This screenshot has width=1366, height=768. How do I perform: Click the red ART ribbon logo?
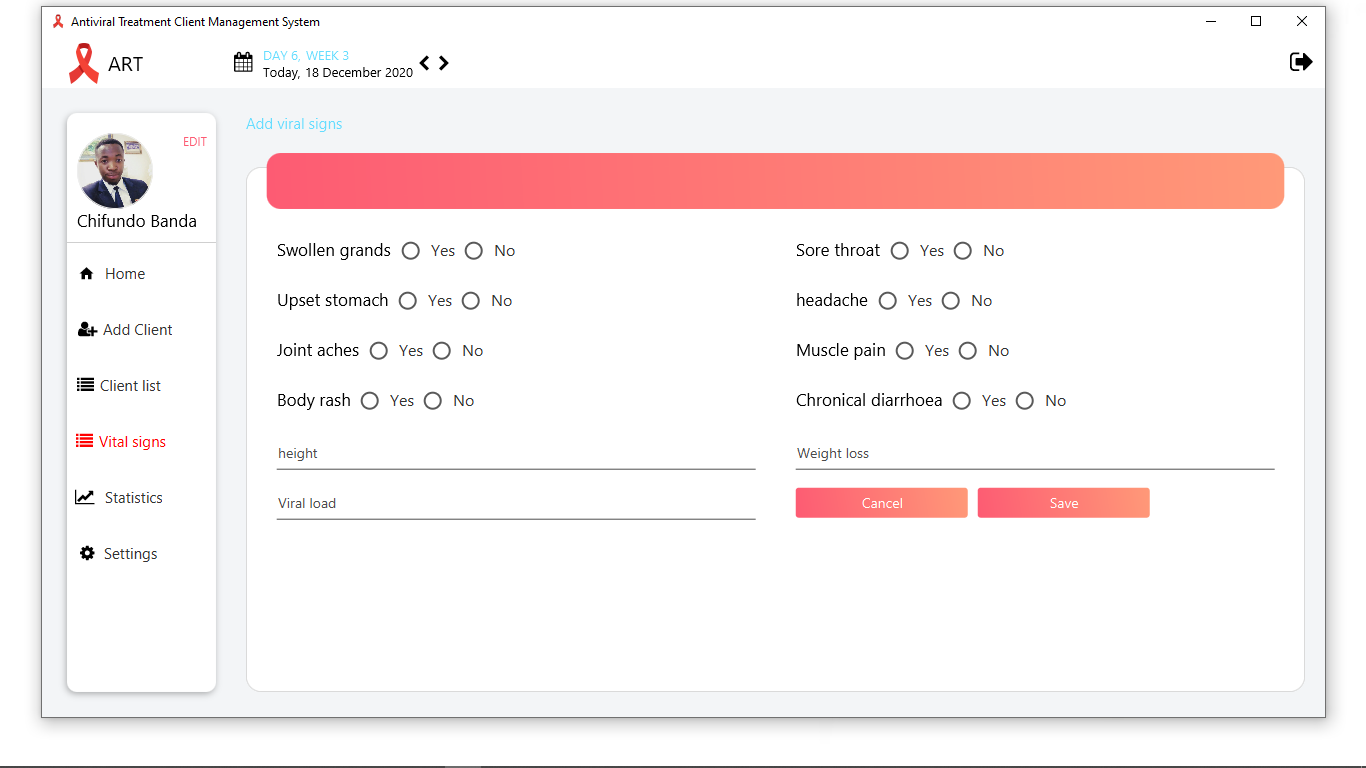click(x=84, y=63)
